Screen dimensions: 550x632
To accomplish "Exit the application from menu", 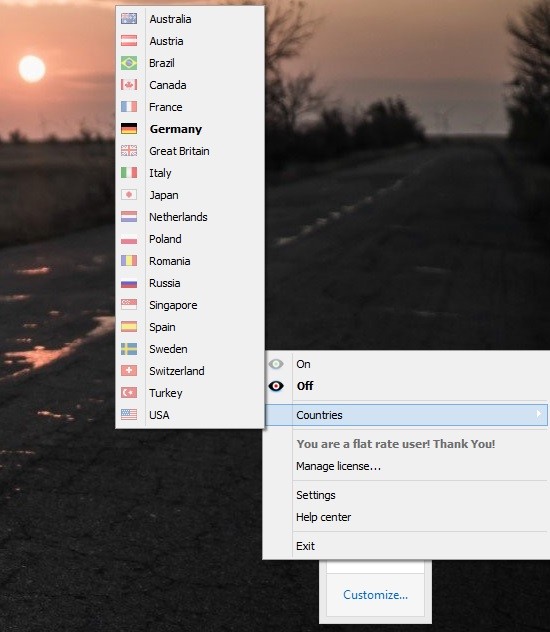I will pyautogui.click(x=305, y=546).
